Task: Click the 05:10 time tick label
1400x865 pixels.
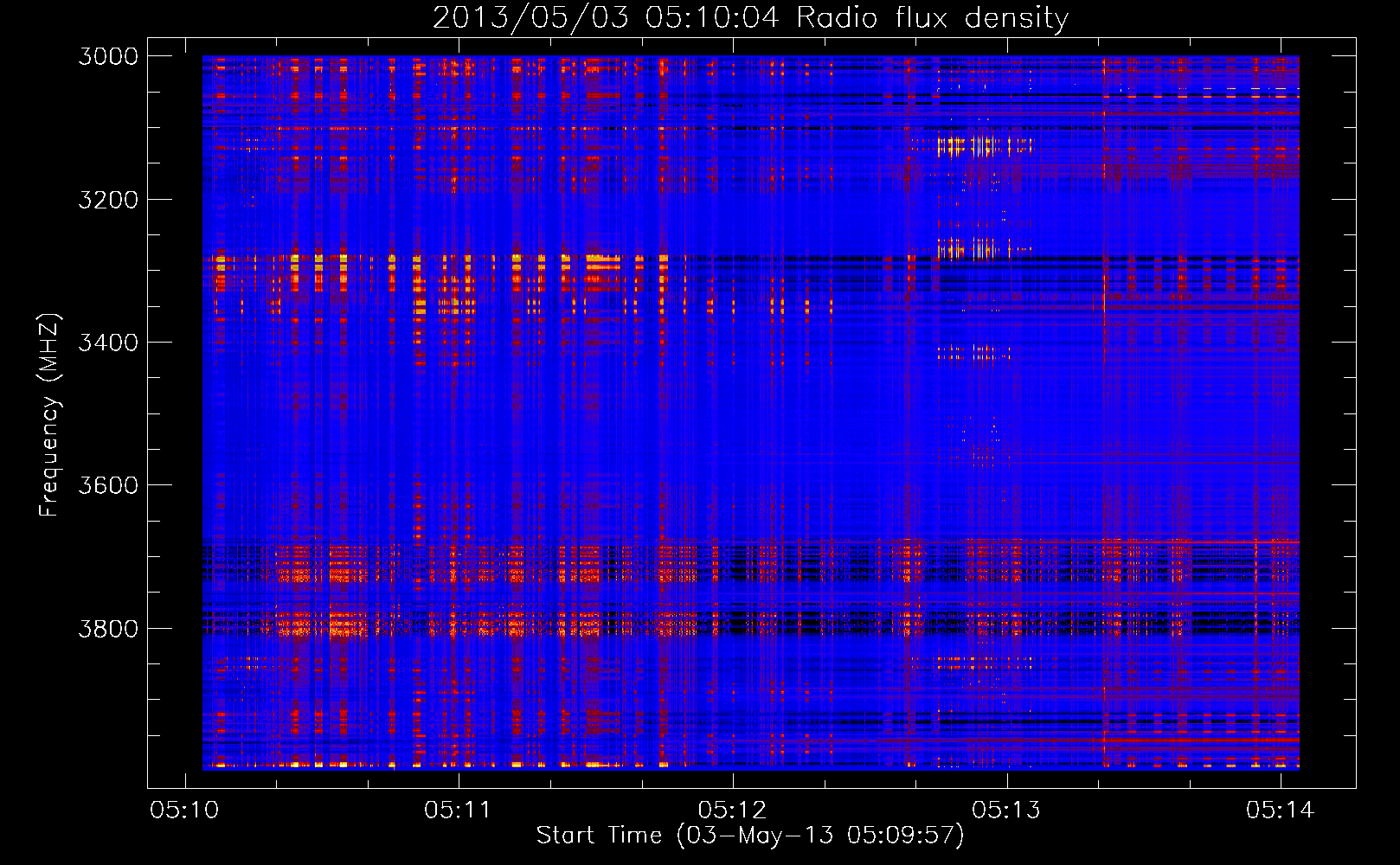Action: click(x=184, y=810)
